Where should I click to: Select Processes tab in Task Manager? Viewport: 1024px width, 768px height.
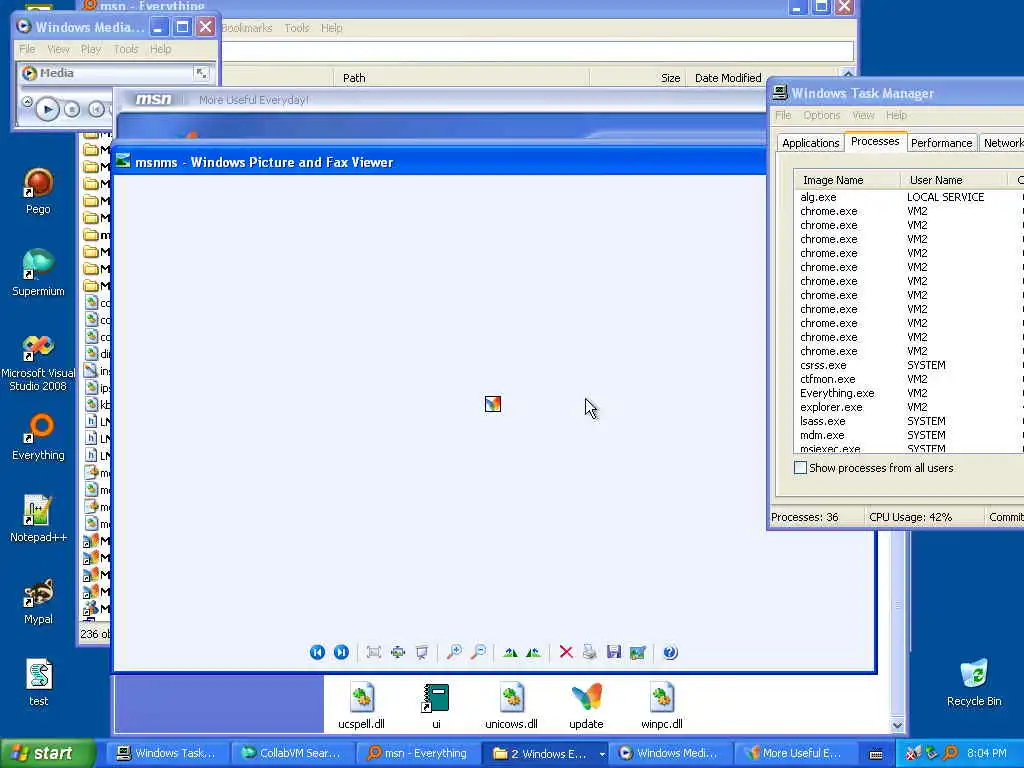coord(874,142)
